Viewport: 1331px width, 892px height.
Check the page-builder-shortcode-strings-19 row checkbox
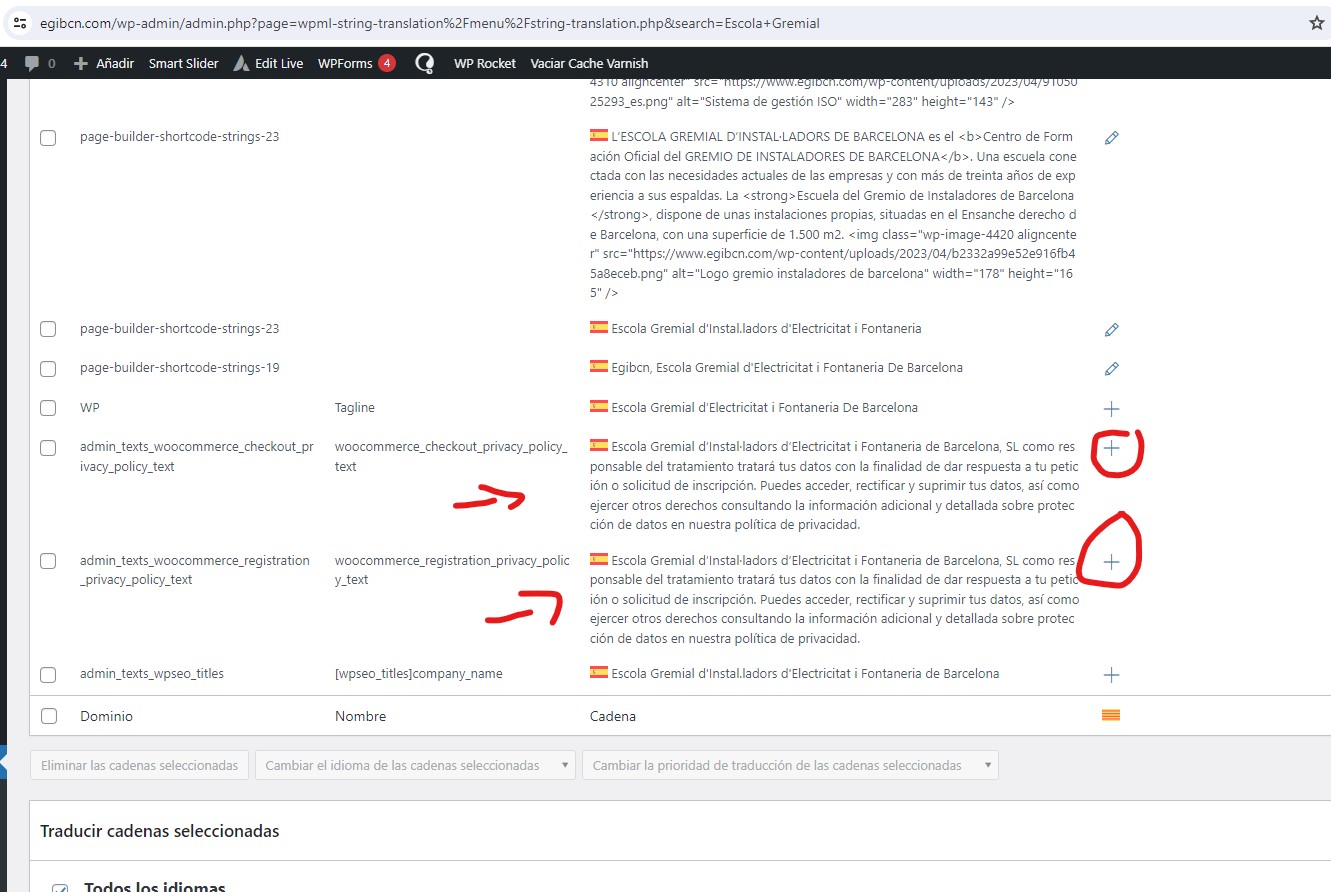(48, 369)
